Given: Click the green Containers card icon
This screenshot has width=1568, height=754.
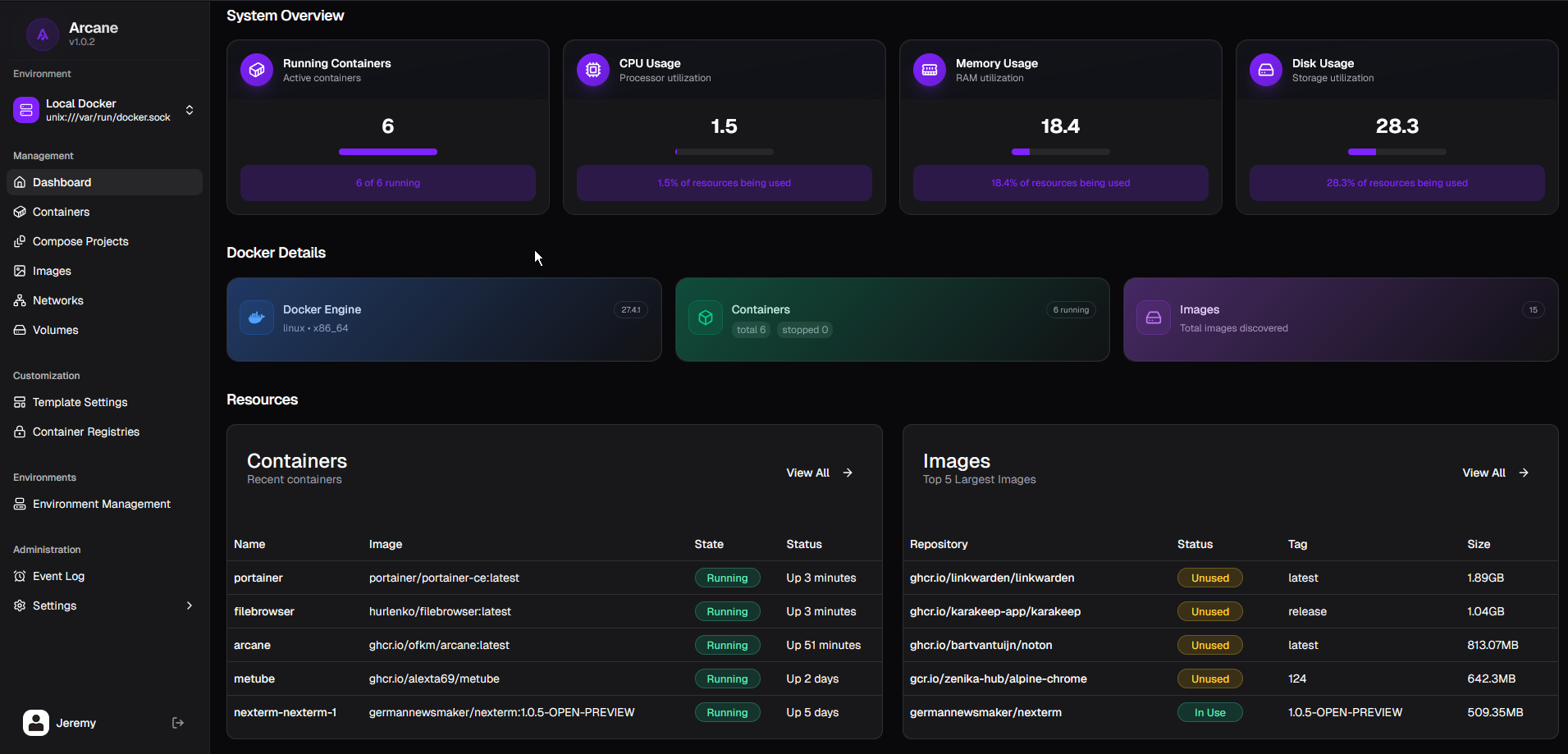Looking at the screenshot, I should [x=706, y=318].
